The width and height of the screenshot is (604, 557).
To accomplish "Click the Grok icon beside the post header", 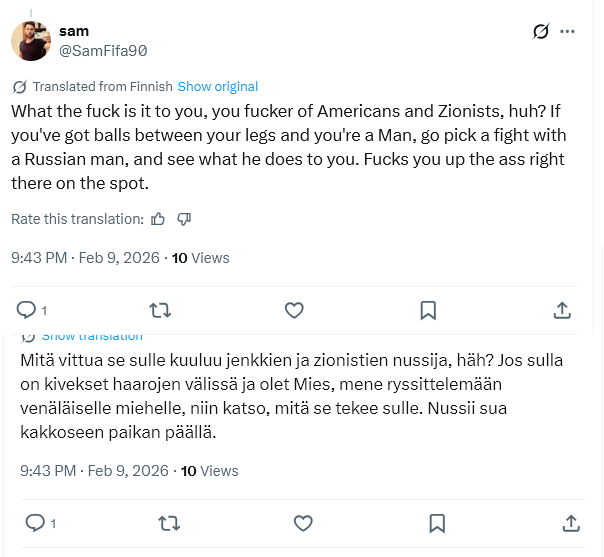I will (x=541, y=32).
